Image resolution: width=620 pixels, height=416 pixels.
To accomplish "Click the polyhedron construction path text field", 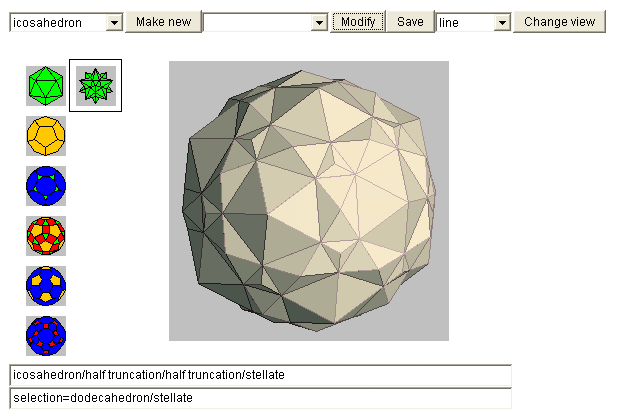I will coord(260,375).
